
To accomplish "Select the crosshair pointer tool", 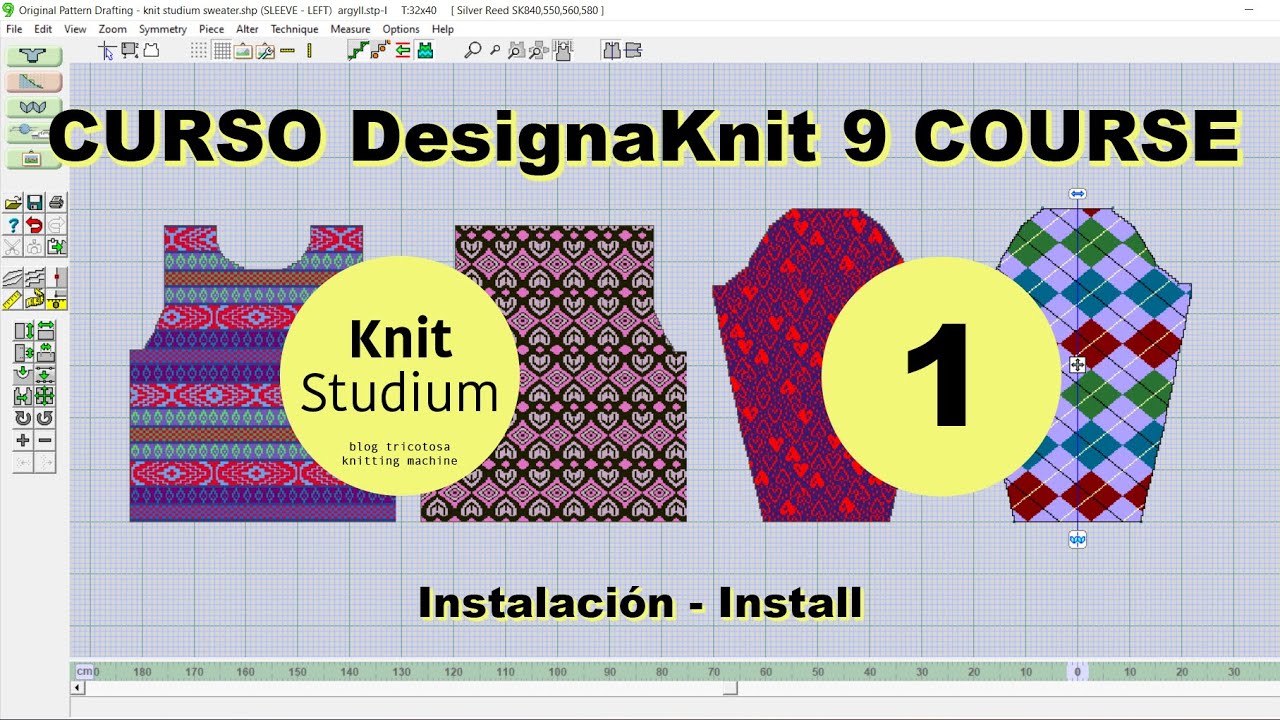I will [x=107, y=51].
